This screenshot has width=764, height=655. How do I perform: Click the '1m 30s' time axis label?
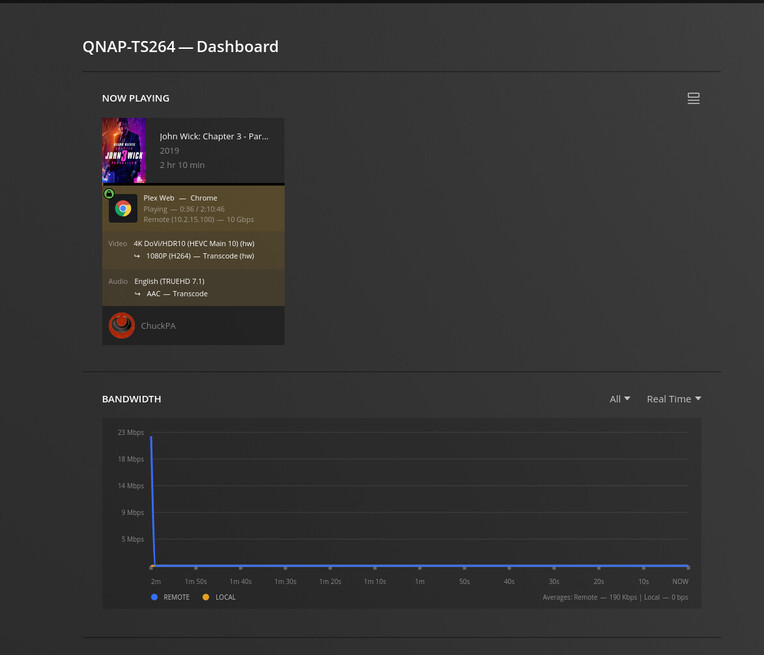[x=286, y=581]
